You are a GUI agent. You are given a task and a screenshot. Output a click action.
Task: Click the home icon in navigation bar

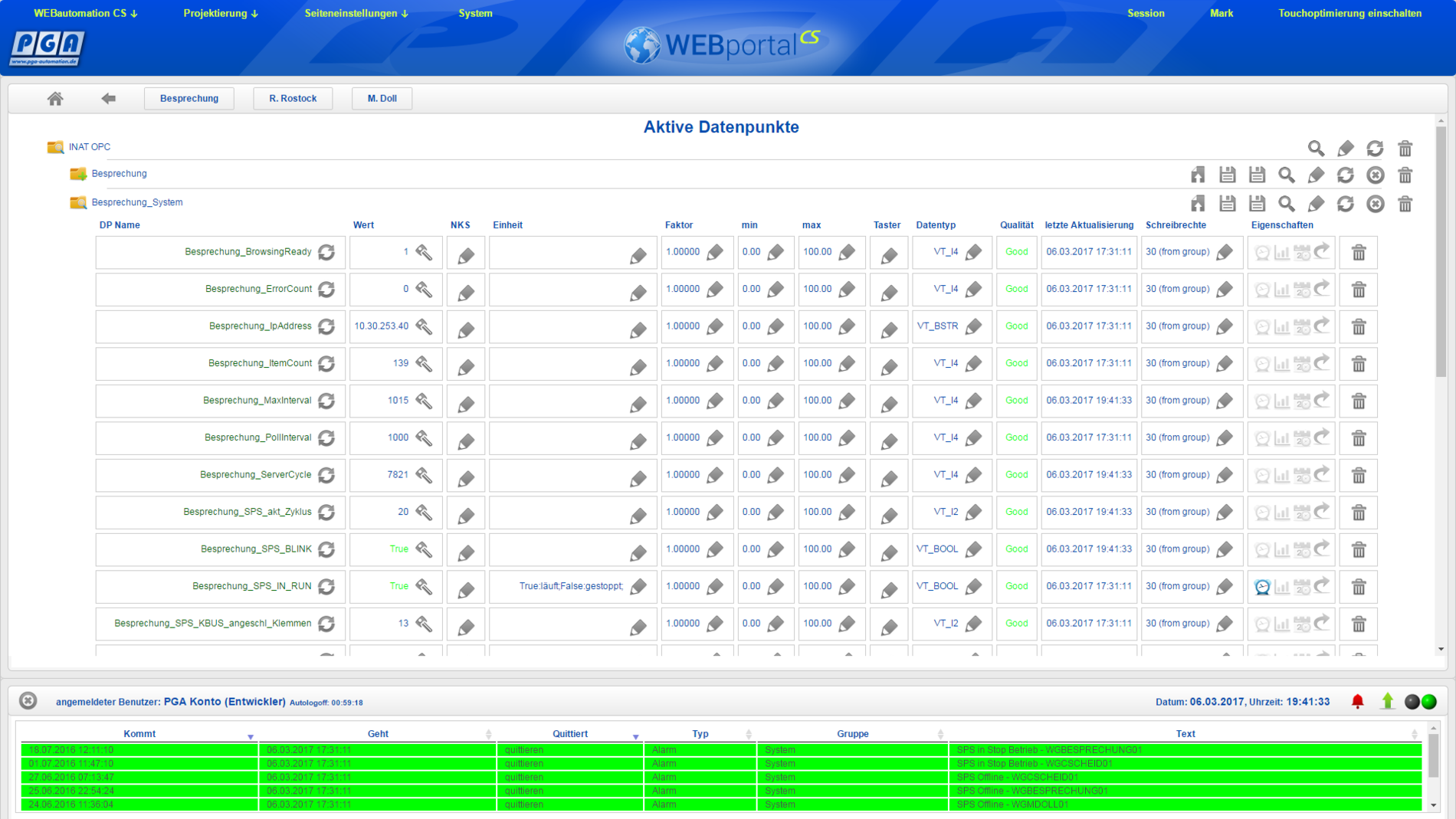(x=55, y=98)
